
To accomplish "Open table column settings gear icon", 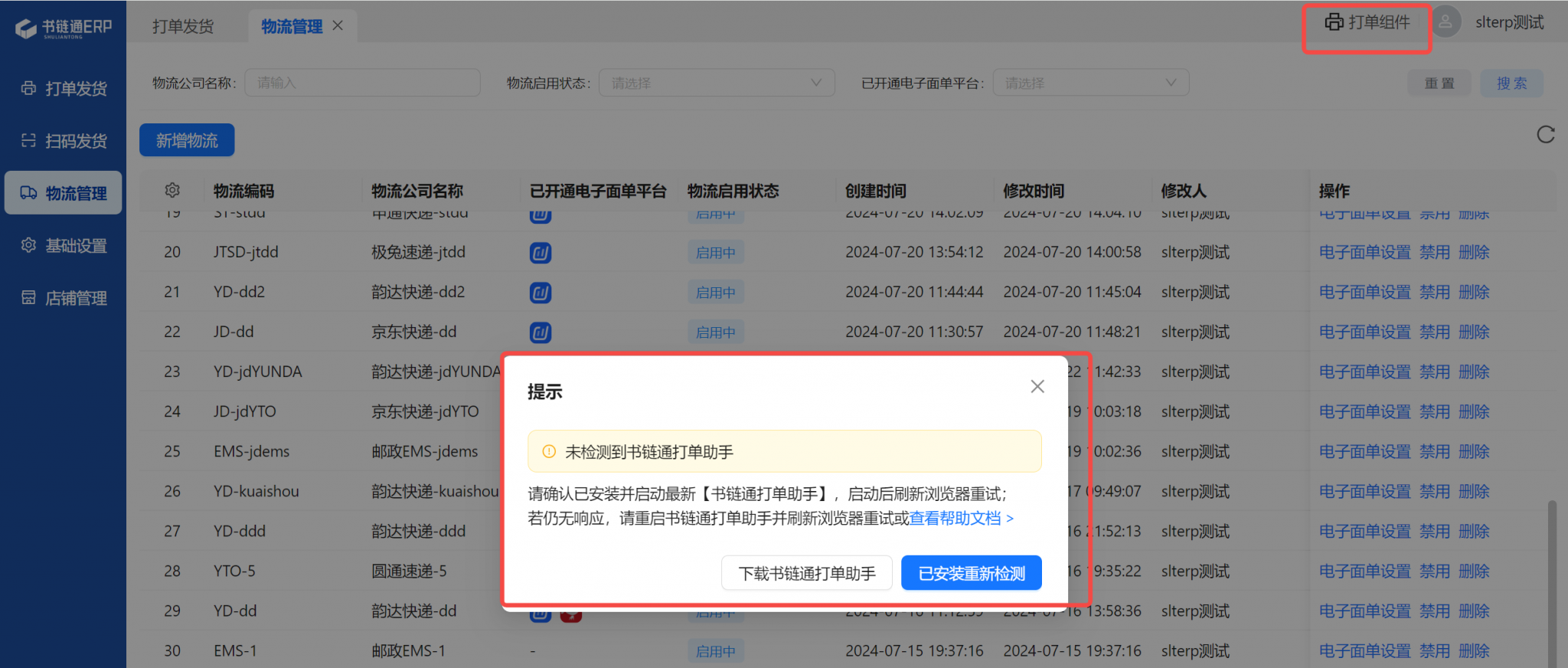I will click(172, 190).
